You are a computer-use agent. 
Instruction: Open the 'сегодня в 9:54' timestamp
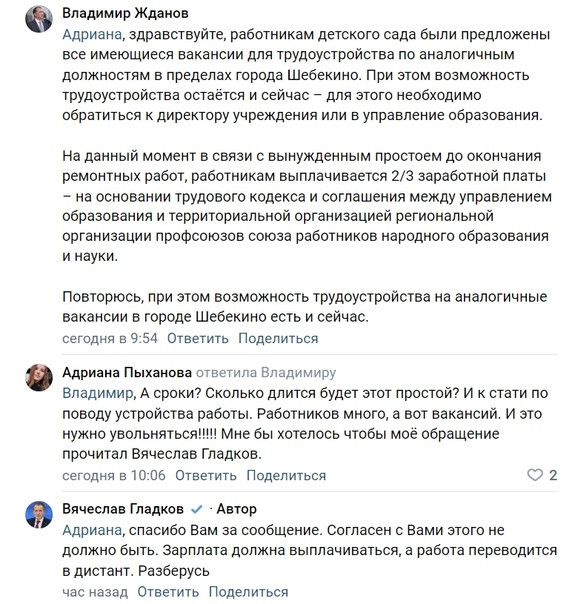point(110,338)
